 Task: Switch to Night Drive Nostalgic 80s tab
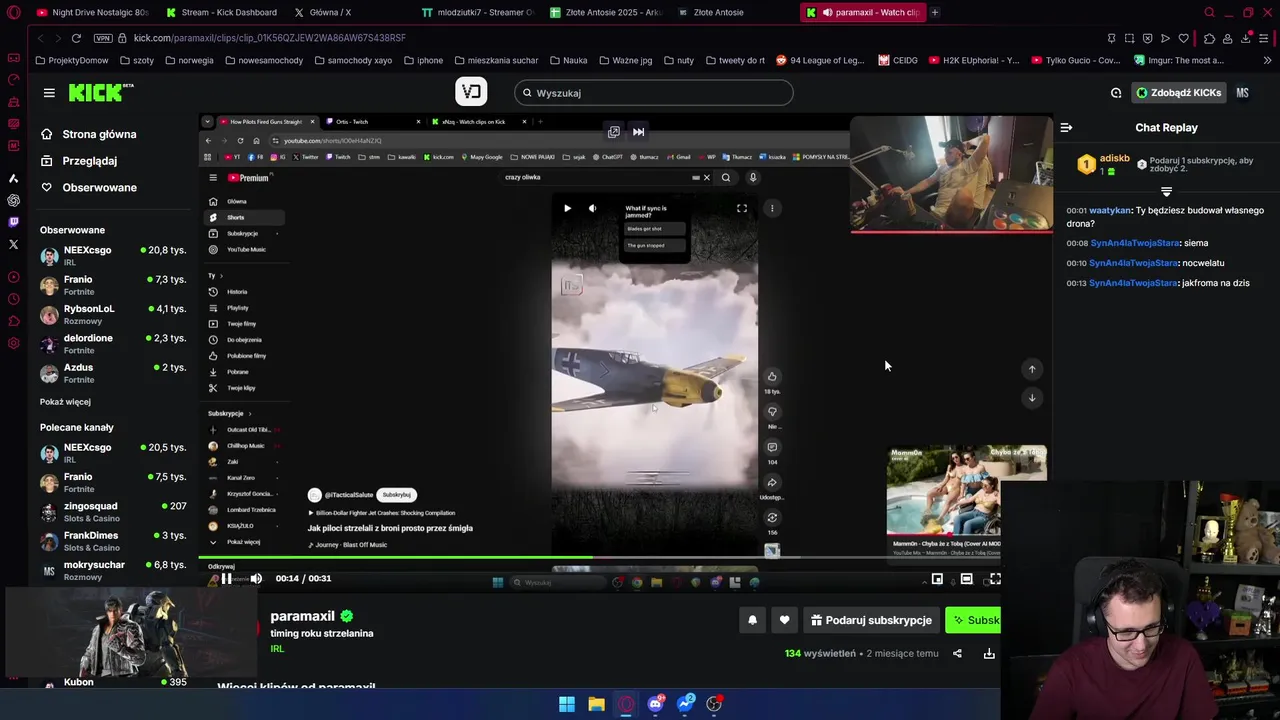point(92,12)
